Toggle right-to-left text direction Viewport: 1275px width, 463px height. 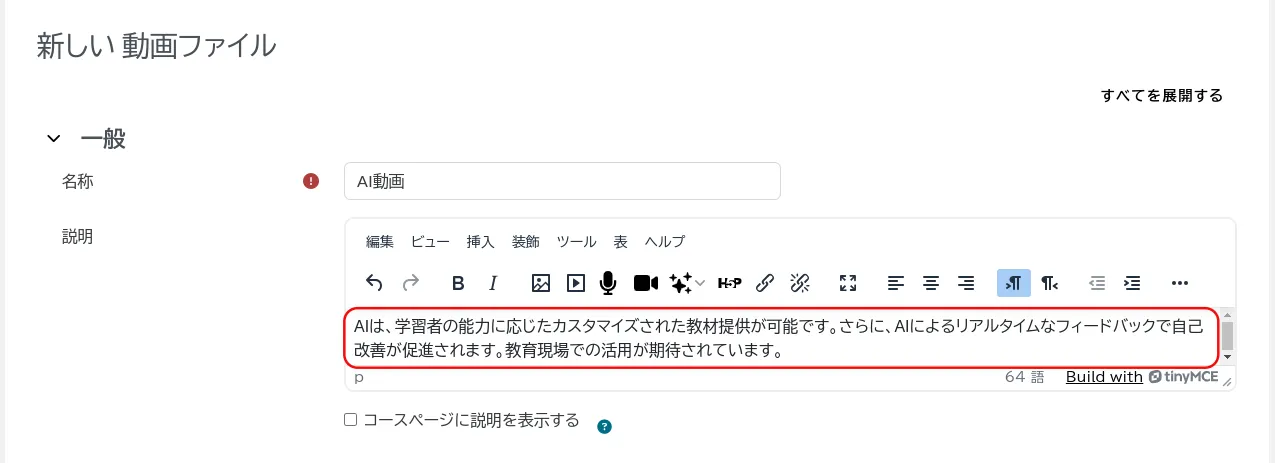pos(1049,283)
